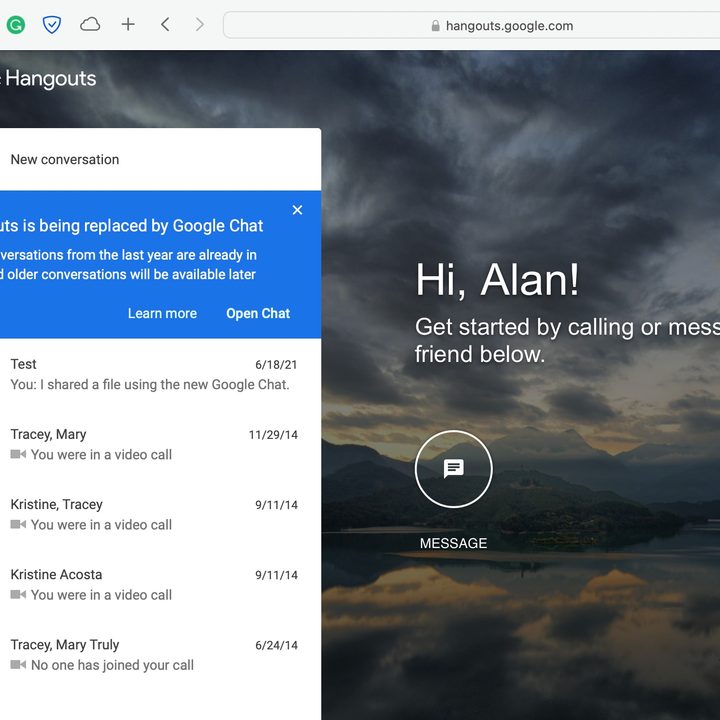
Task: Click video icon in Tracey, Mary row
Action: point(18,454)
